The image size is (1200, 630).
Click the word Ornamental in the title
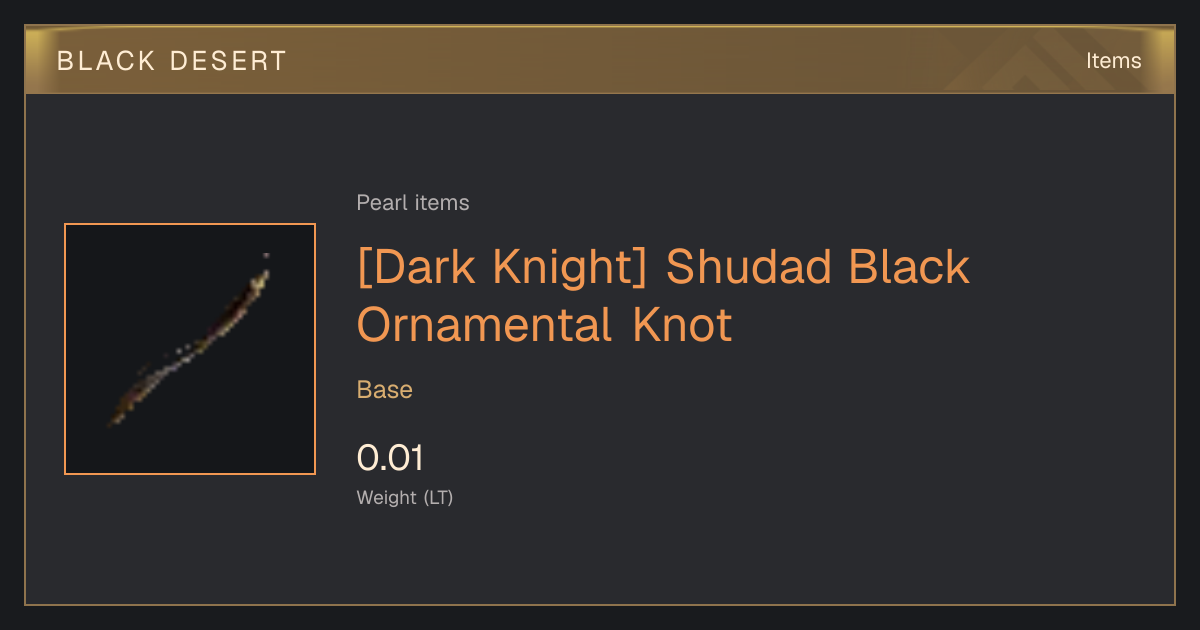pos(485,325)
